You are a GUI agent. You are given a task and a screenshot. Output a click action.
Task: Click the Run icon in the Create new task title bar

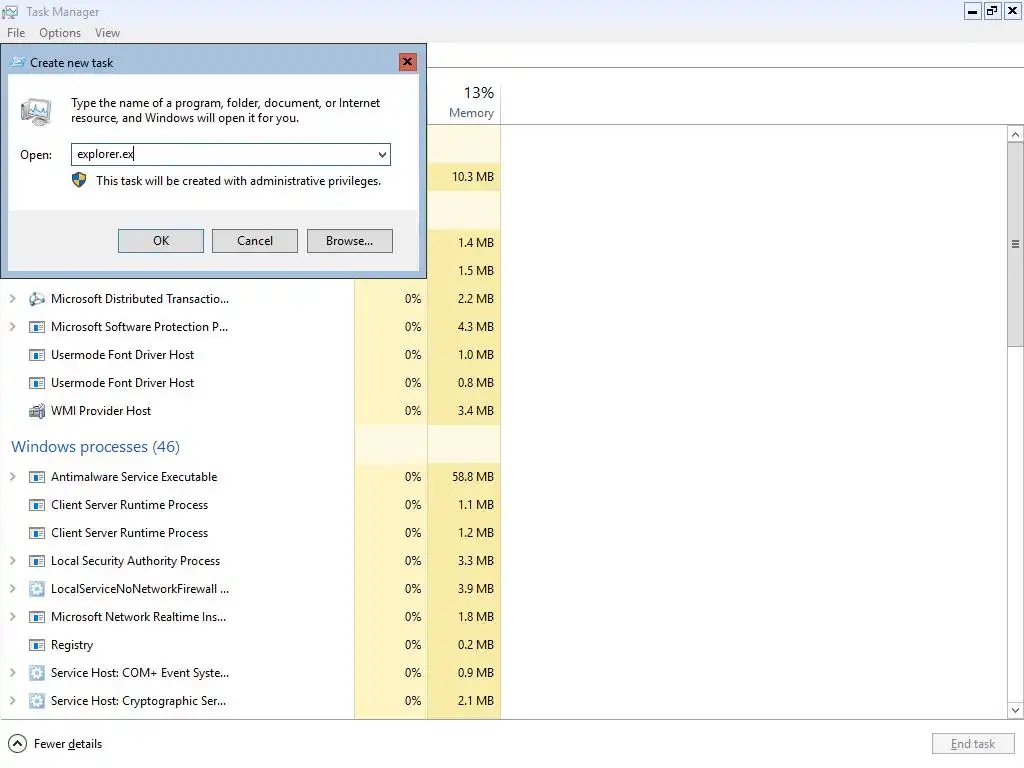(x=18, y=62)
